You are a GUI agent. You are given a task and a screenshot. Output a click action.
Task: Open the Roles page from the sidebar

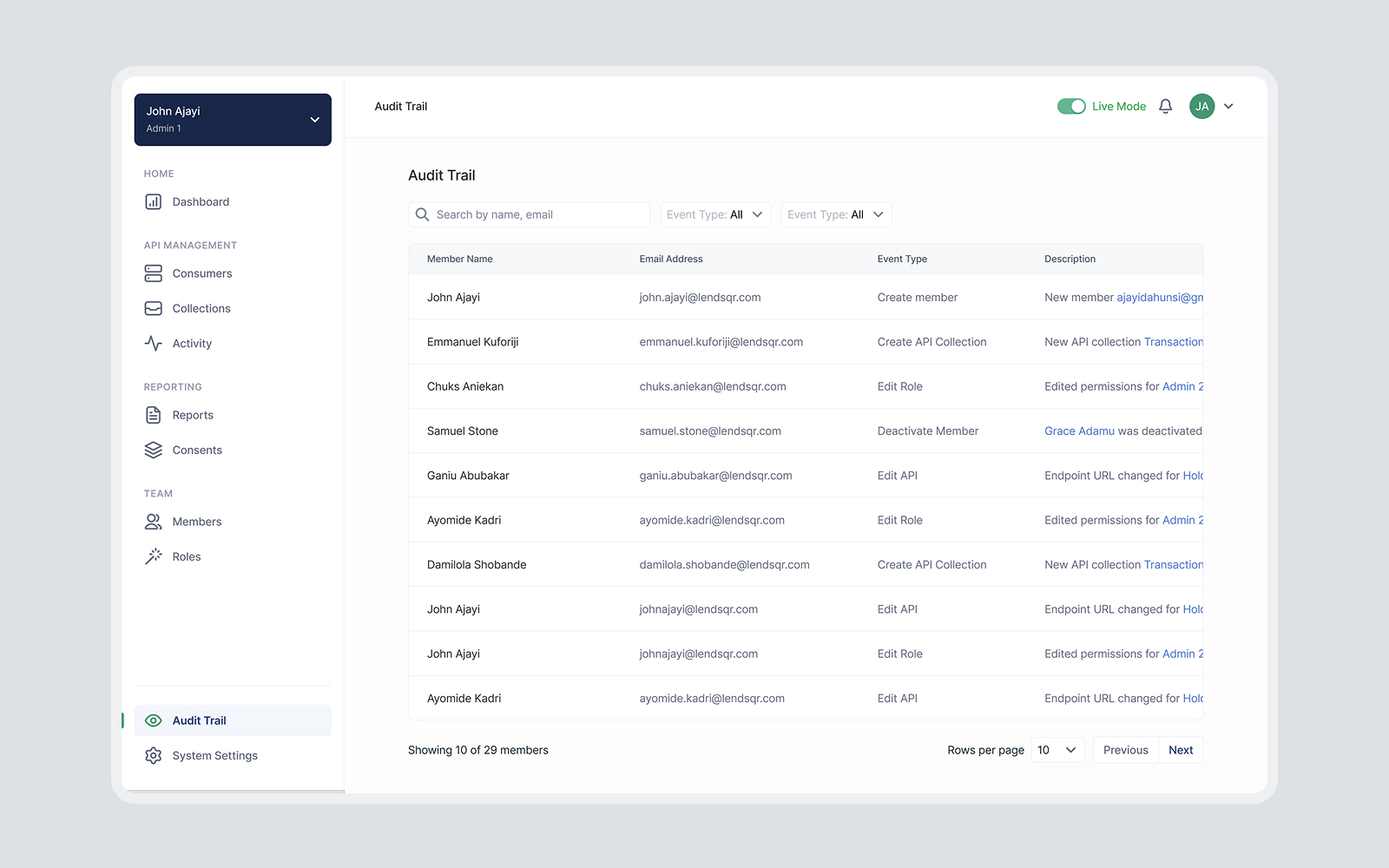click(x=187, y=556)
